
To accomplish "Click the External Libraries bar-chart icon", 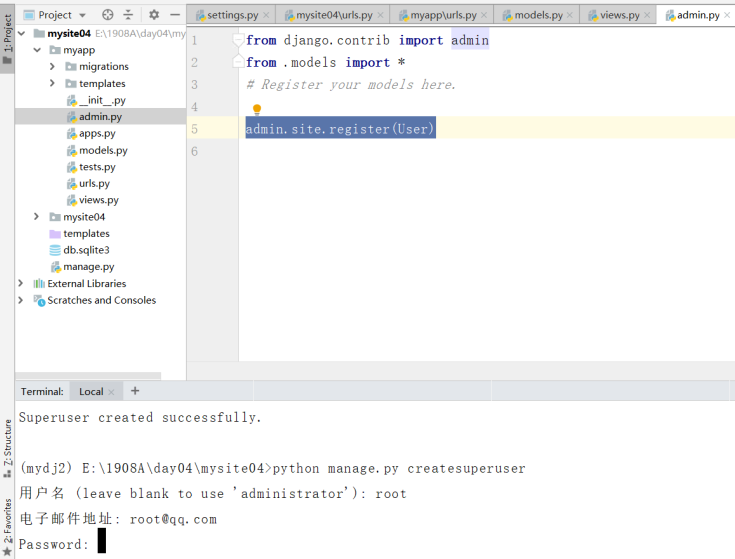I will pyautogui.click(x=39, y=283).
